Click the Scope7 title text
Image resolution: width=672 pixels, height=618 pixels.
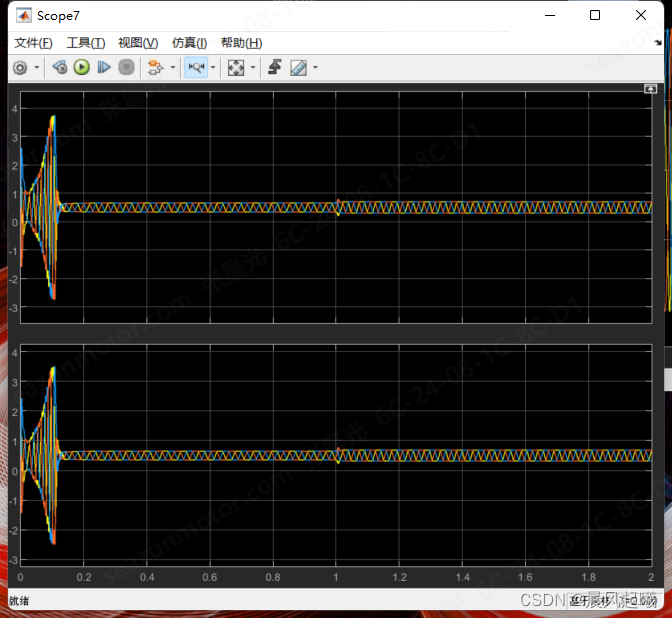point(58,16)
